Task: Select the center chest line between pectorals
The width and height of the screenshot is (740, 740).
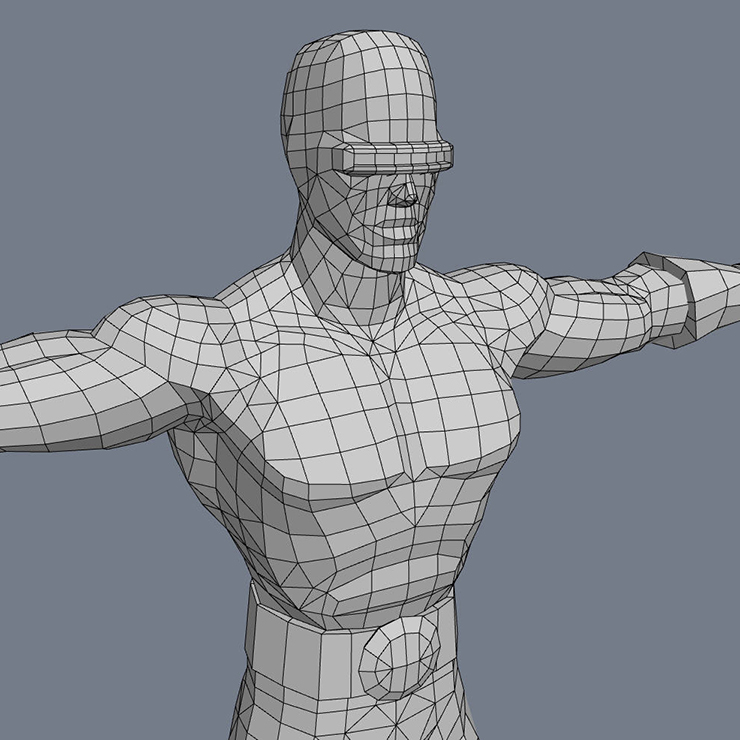Action: point(398,420)
